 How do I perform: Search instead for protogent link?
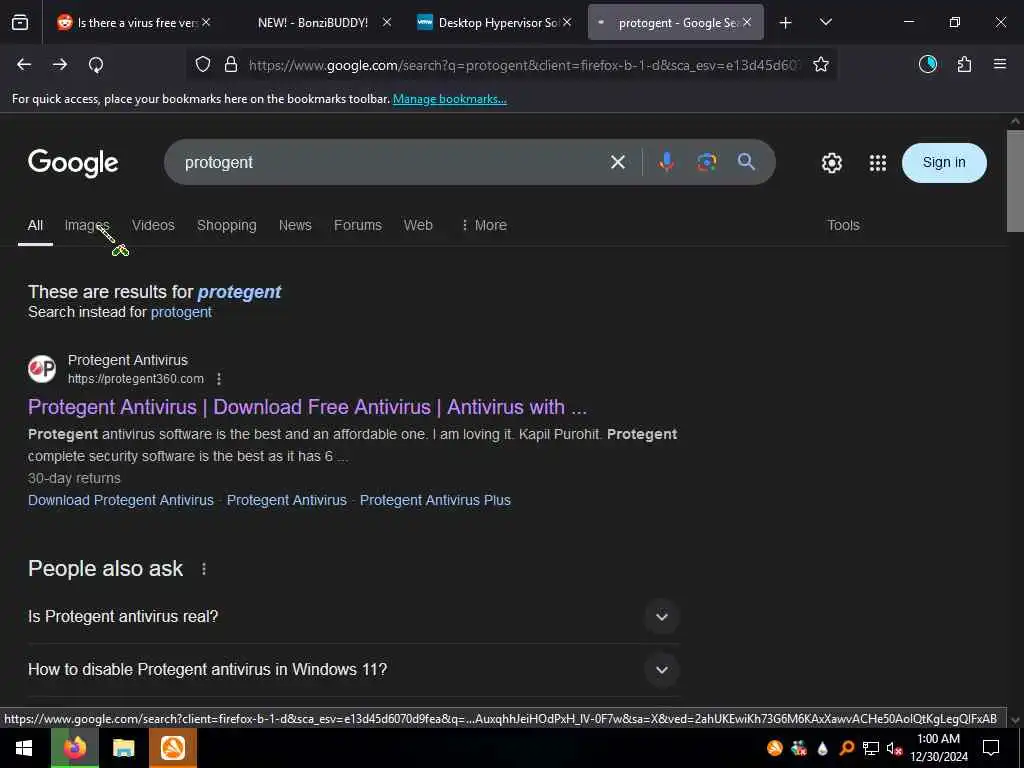(x=181, y=312)
